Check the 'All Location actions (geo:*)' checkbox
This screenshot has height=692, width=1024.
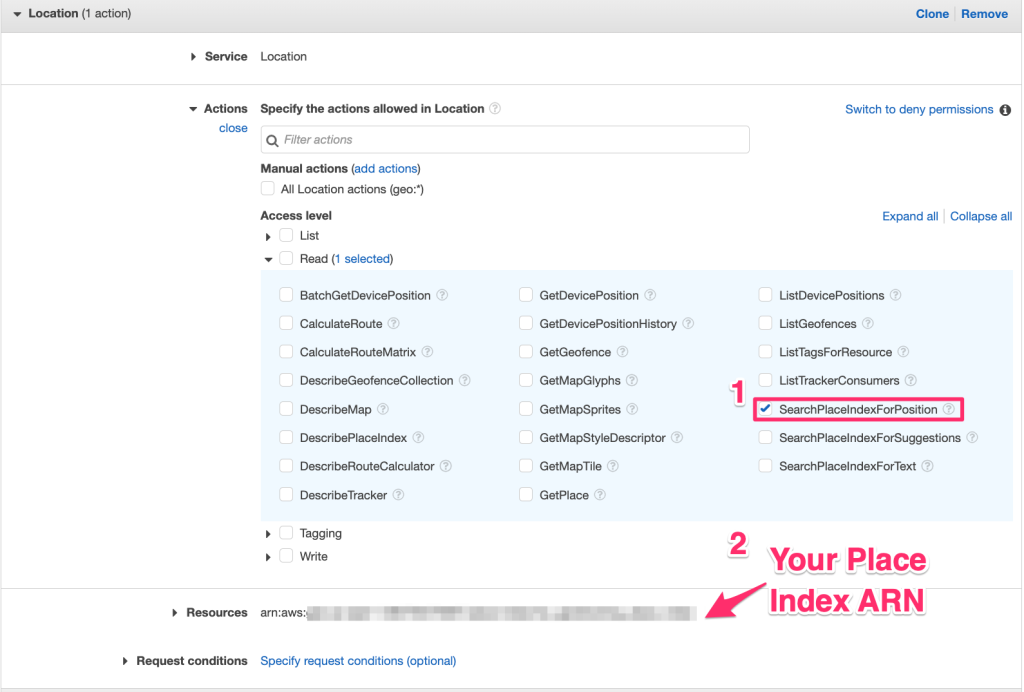(x=267, y=187)
